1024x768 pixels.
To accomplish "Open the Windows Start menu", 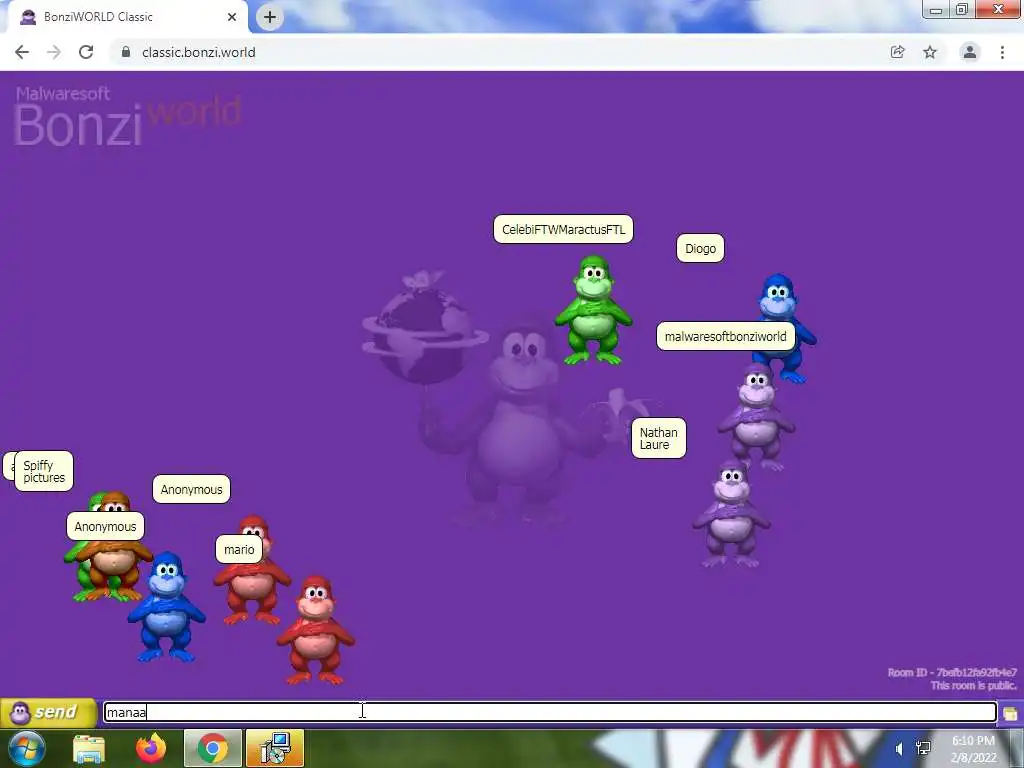I will (27, 748).
